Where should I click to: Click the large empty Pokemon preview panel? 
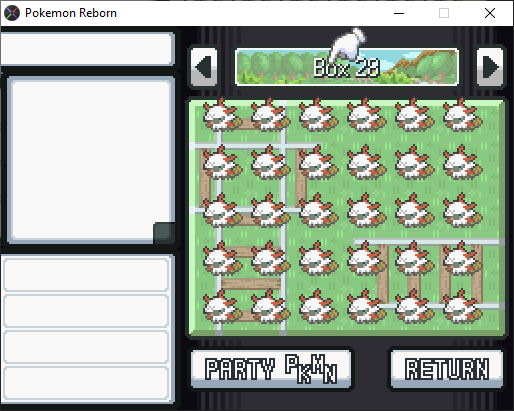pos(91,160)
